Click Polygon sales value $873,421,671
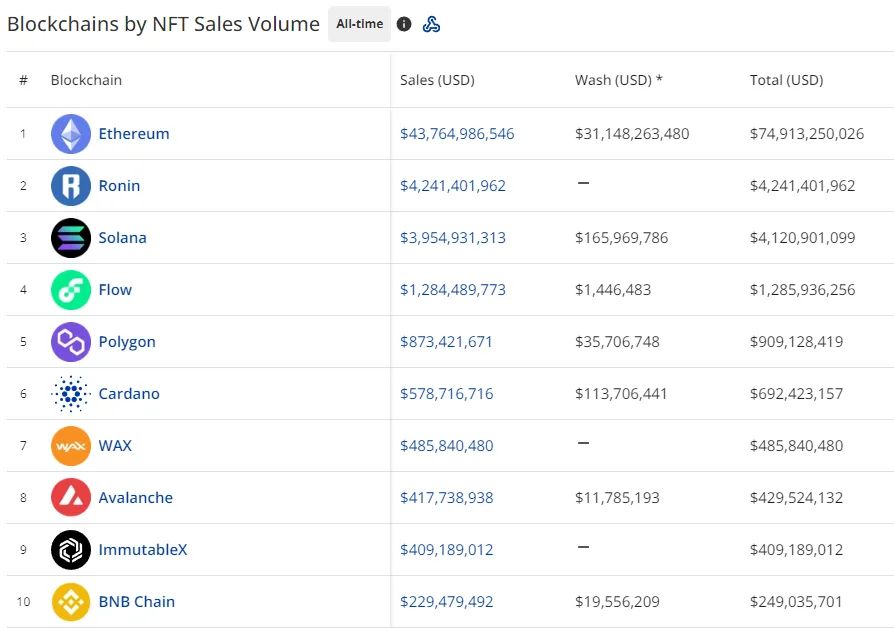The image size is (894, 628). point(446,342)
